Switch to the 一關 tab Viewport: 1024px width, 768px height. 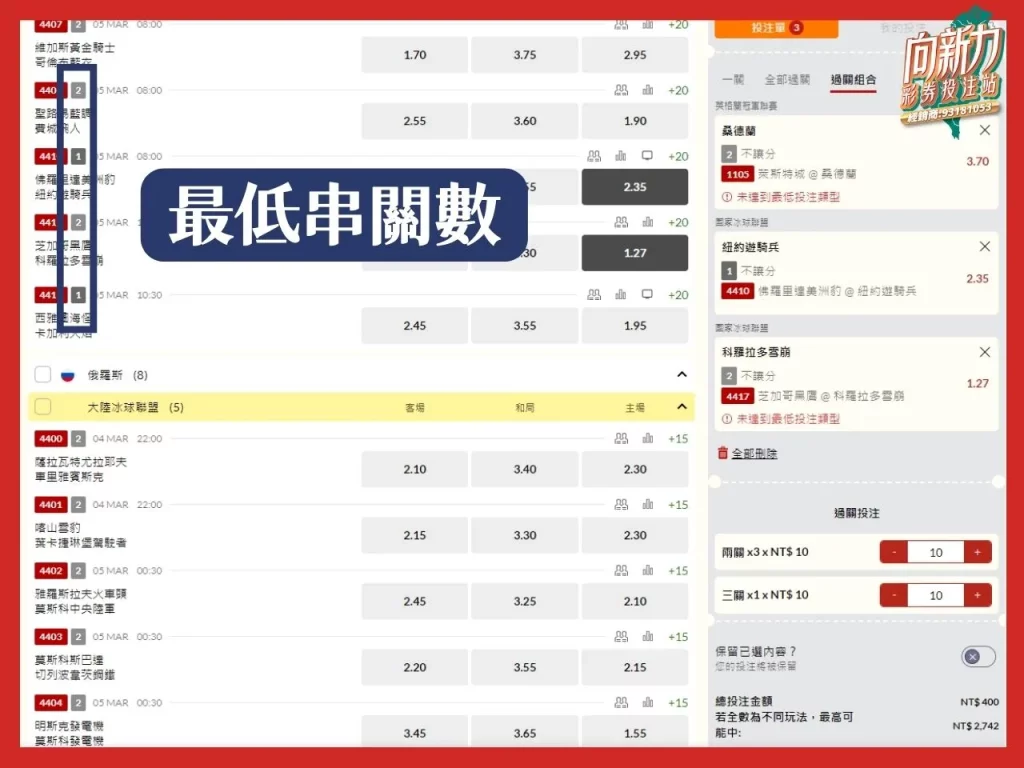pyautogui.click(x=733, y=80)
